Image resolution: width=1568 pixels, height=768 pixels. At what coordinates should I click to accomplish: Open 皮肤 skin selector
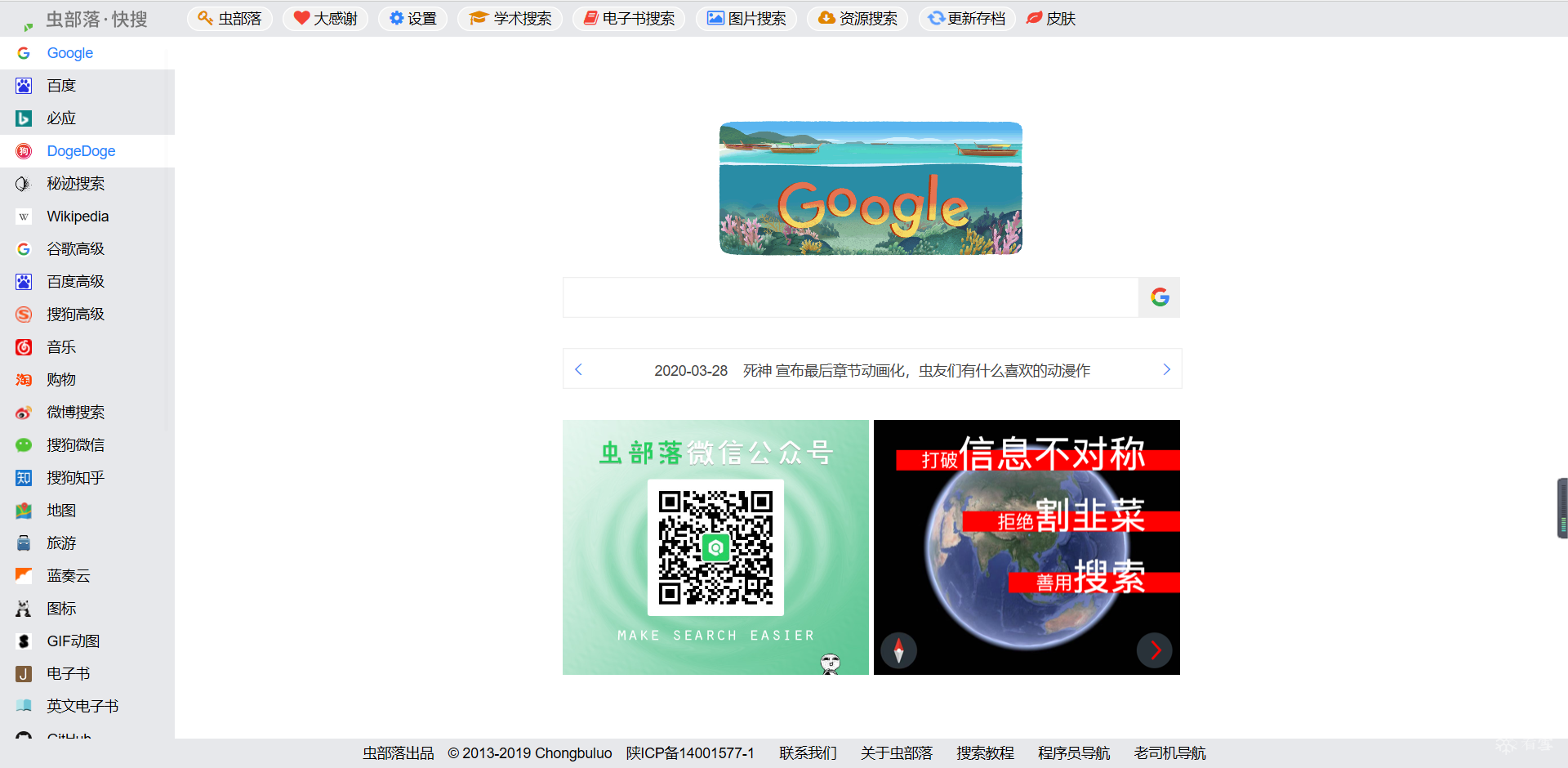coord(1052,18)
